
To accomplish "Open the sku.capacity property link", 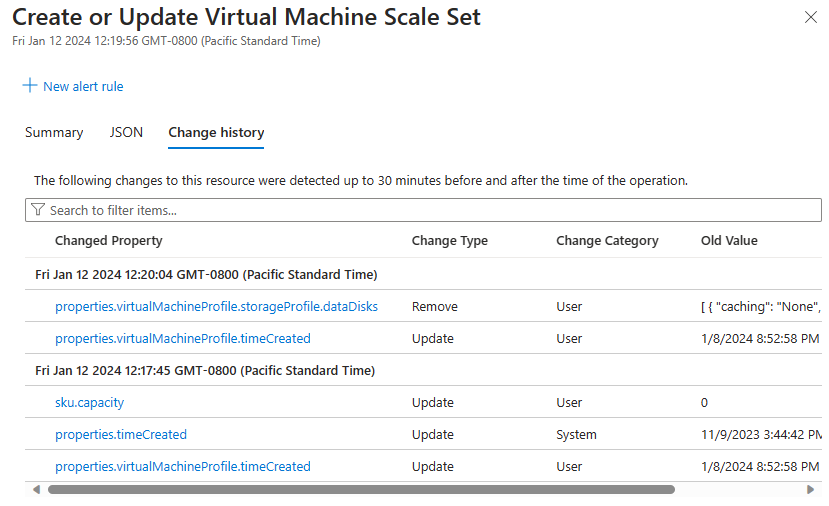I will click(90, 402).
